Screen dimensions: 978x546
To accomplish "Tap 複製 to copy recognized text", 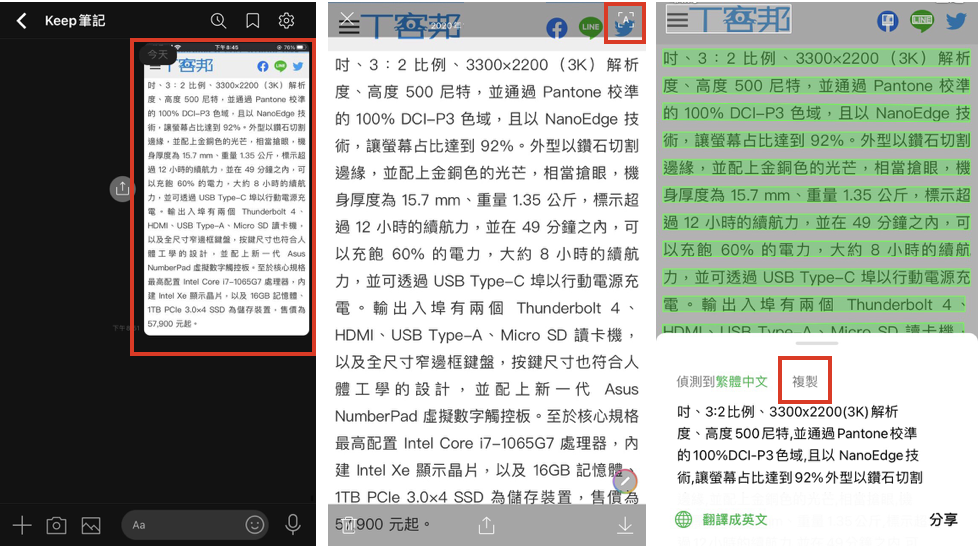I will [x=805, y=381].
